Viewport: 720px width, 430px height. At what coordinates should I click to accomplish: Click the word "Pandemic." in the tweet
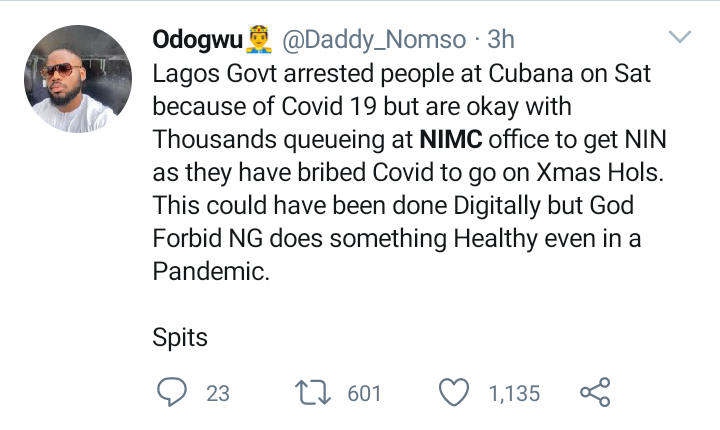point(211,271)
